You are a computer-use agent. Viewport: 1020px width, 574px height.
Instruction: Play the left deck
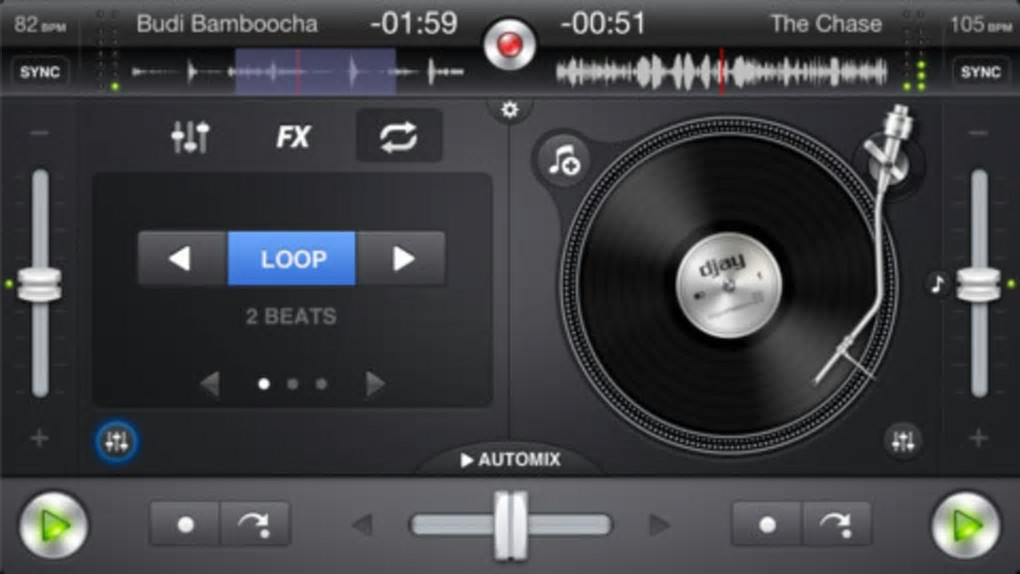(53, 525)
